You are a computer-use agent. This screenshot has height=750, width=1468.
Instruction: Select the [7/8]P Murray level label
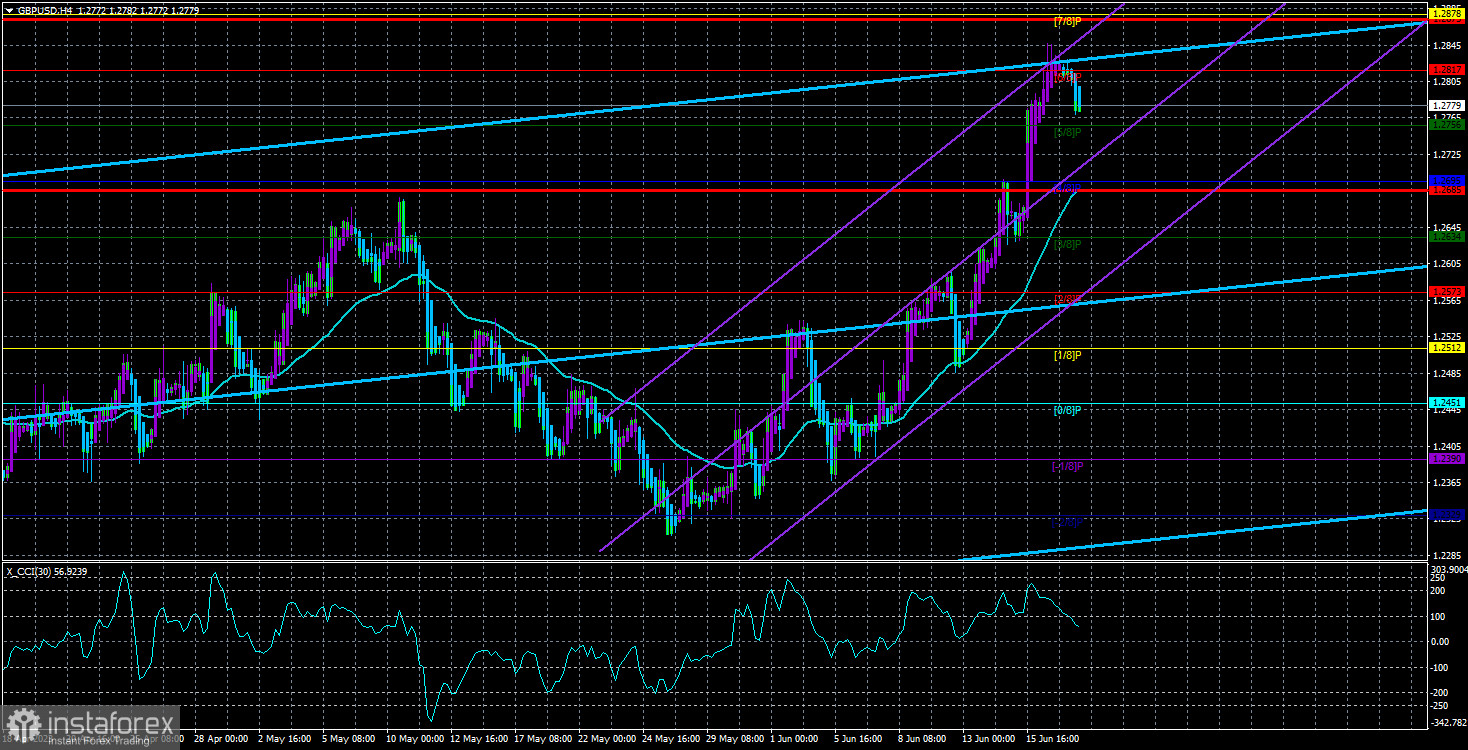(1068, 21)
